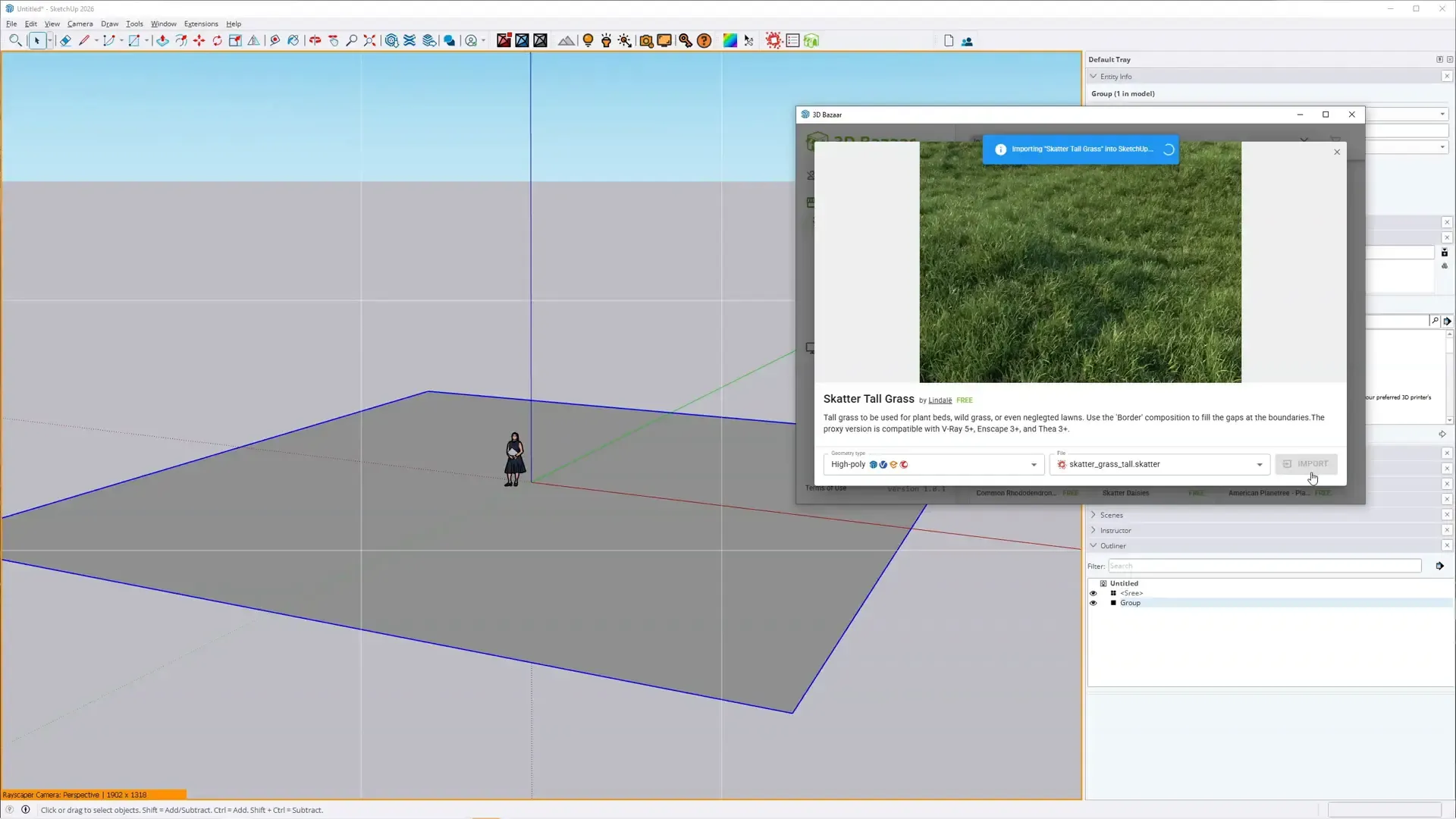Close the Skatter Tall Grass detail popup
Viewport: 1456px width, 819px height.
click(1337, 152)
